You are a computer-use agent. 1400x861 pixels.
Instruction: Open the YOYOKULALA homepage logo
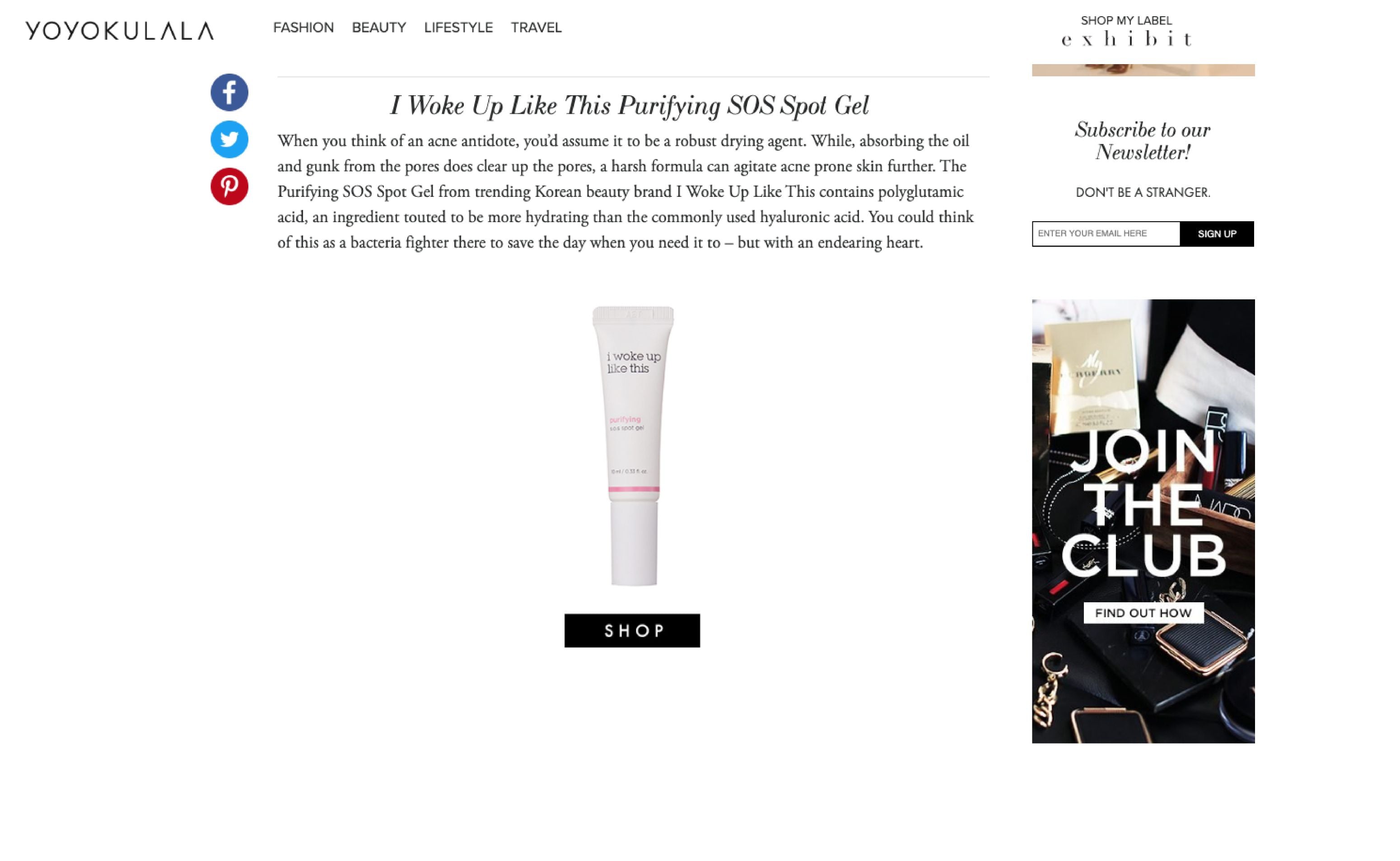(x=120, y=31)
